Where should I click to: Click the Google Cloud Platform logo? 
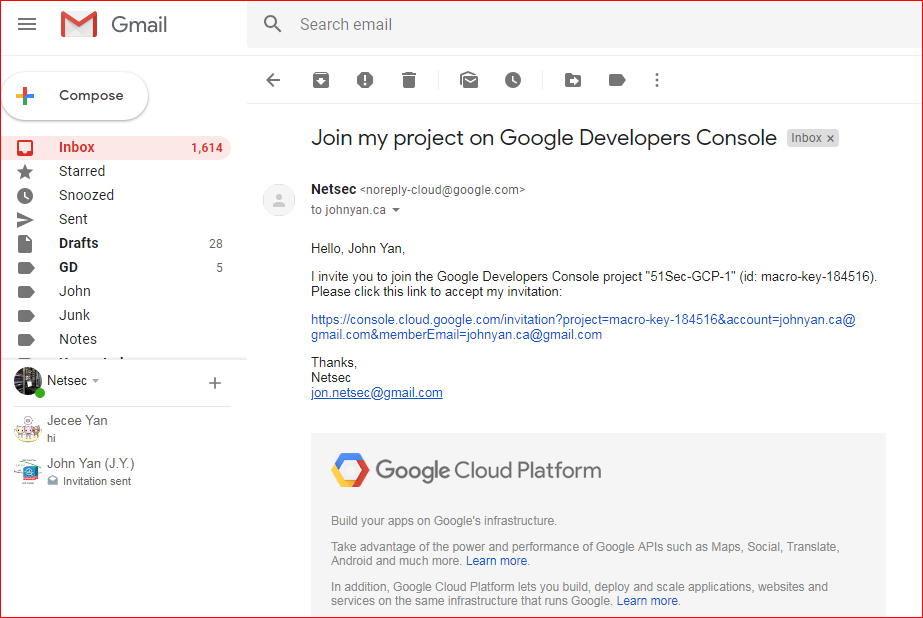click(466, 470)
